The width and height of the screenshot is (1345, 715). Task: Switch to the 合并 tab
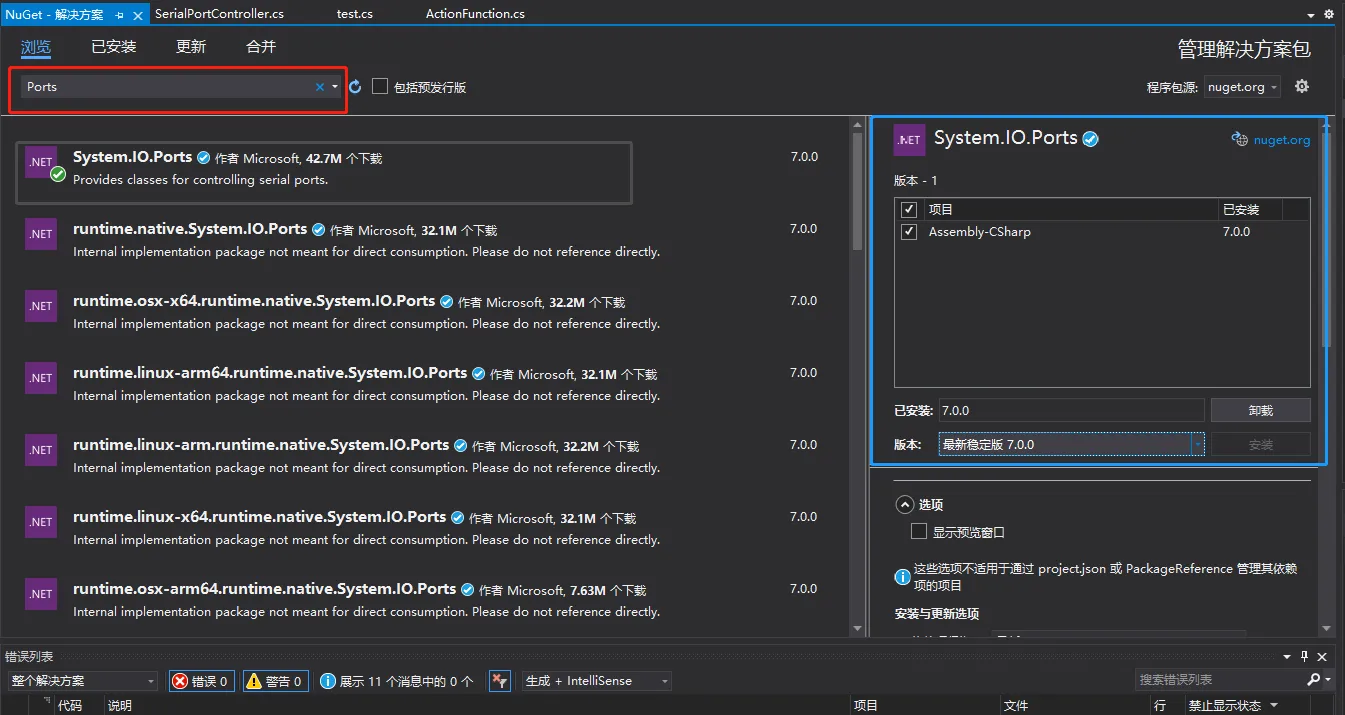click(261, 47)
